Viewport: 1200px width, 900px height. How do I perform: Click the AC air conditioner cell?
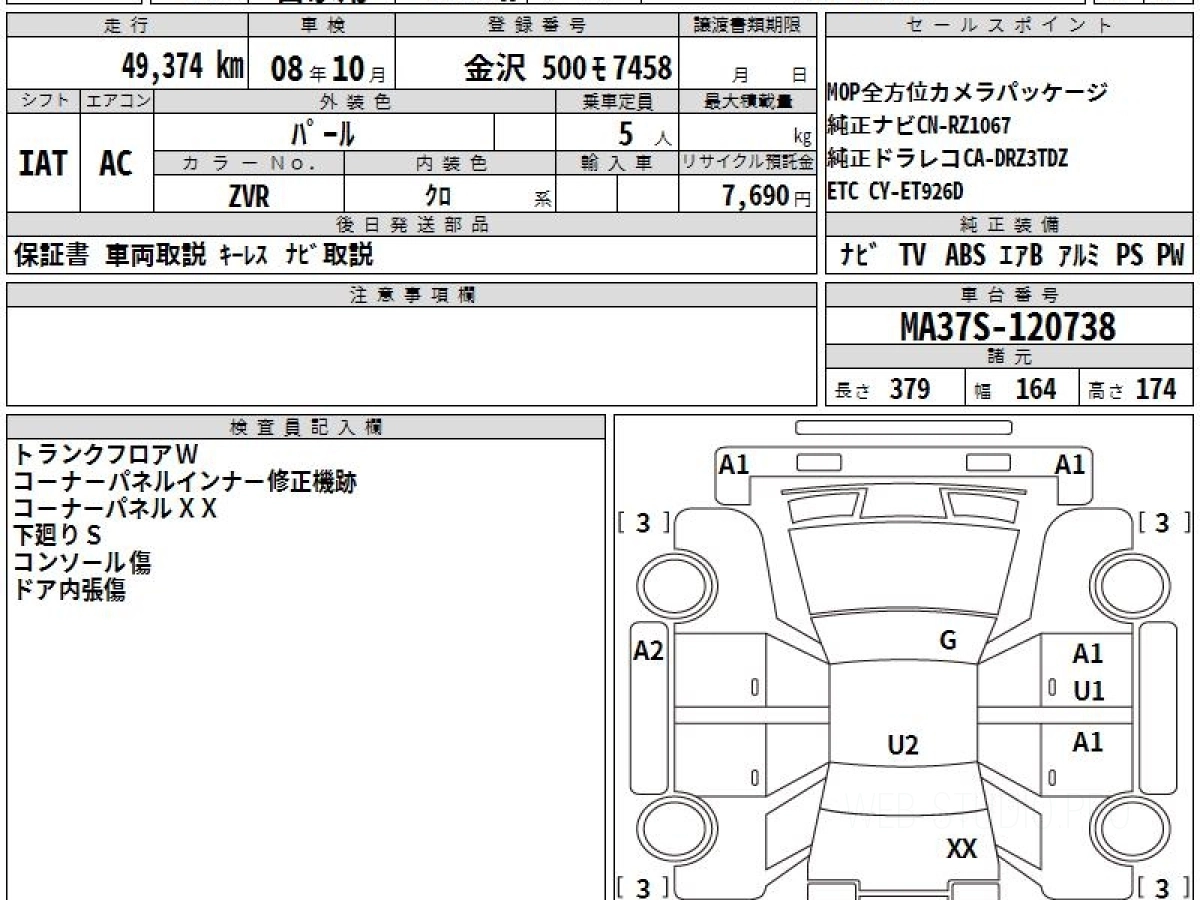click(x=116, y=164)
